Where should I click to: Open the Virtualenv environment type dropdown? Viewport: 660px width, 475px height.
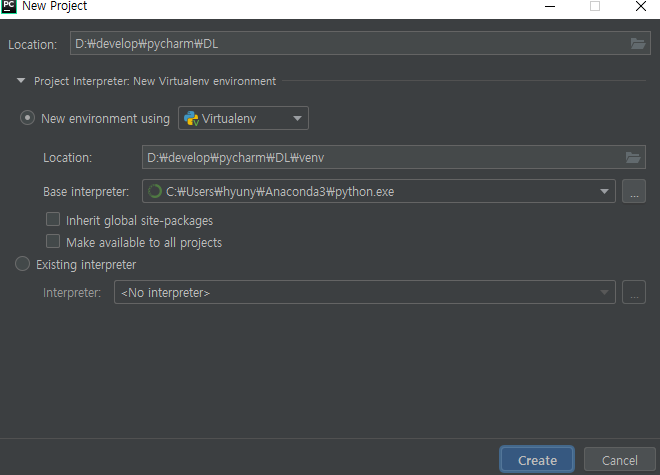pos(243,118)
